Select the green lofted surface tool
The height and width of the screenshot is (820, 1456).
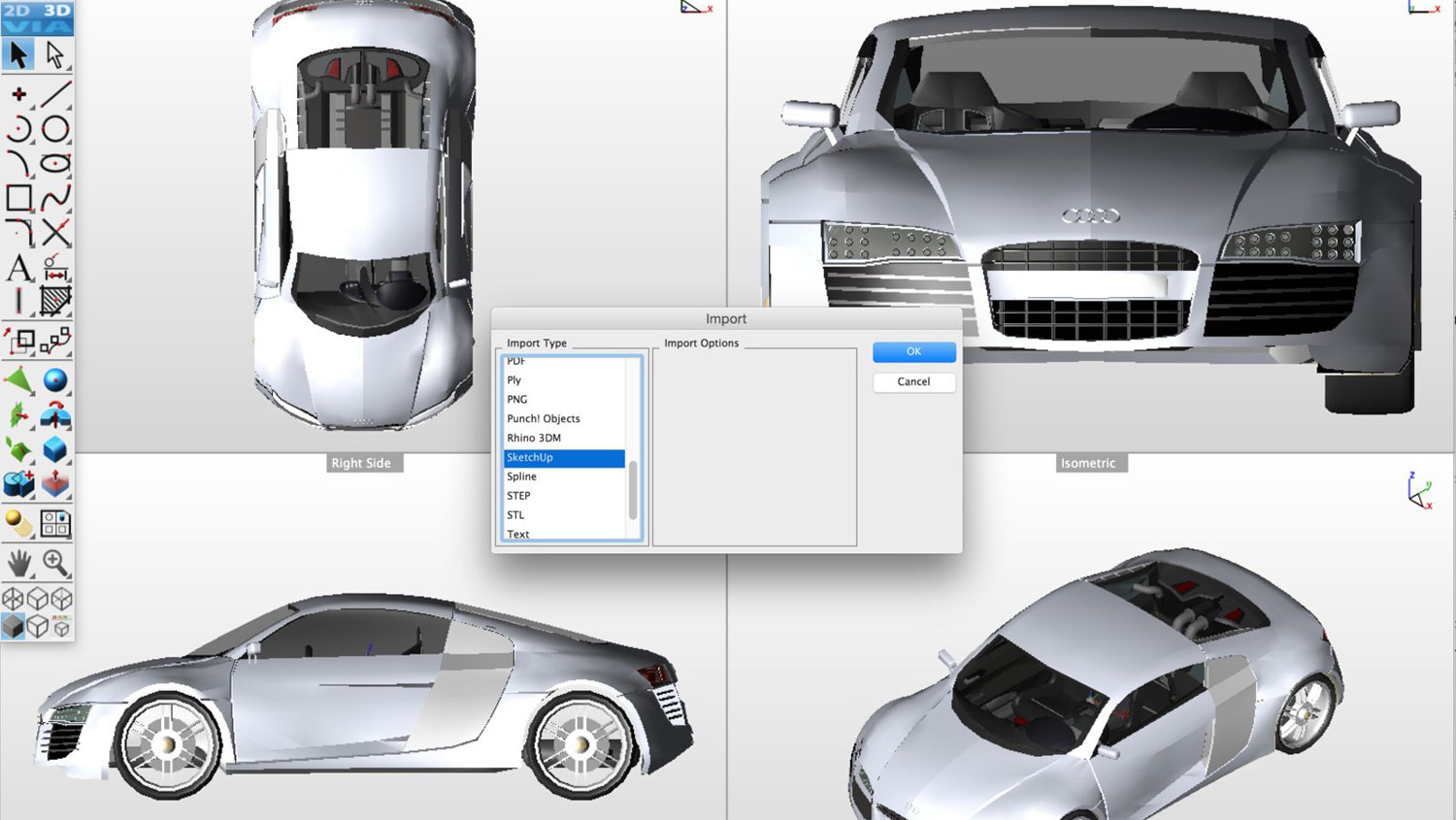pos(18,449)
